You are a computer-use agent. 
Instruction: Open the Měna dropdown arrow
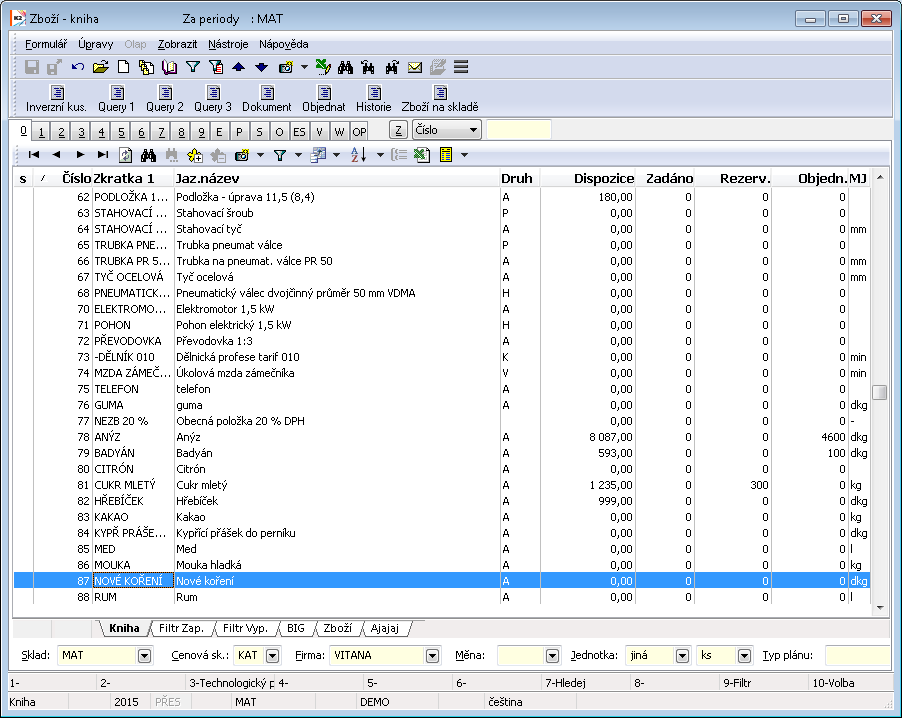click(x=552, y=655)
